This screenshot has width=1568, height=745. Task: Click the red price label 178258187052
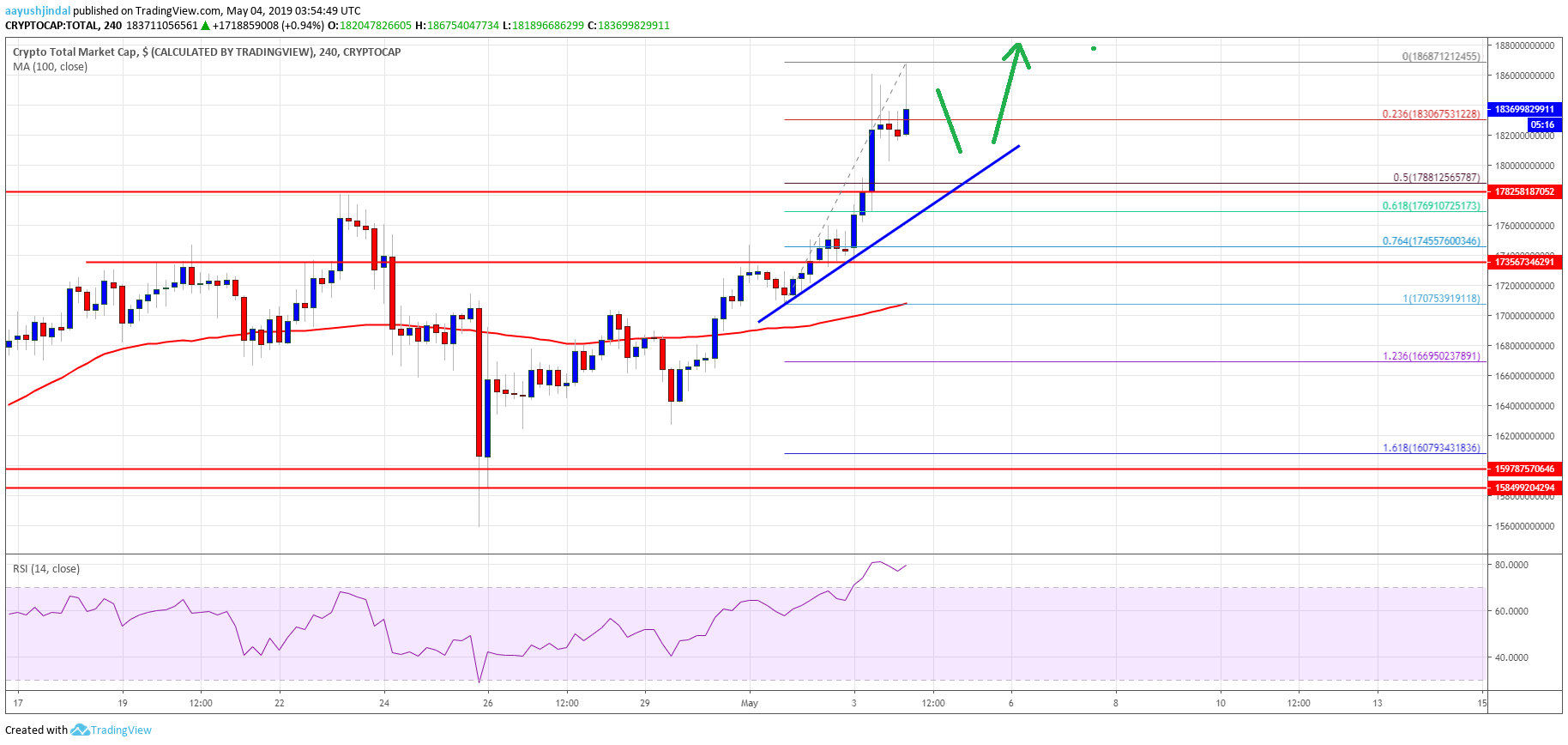coord(1523,191)
